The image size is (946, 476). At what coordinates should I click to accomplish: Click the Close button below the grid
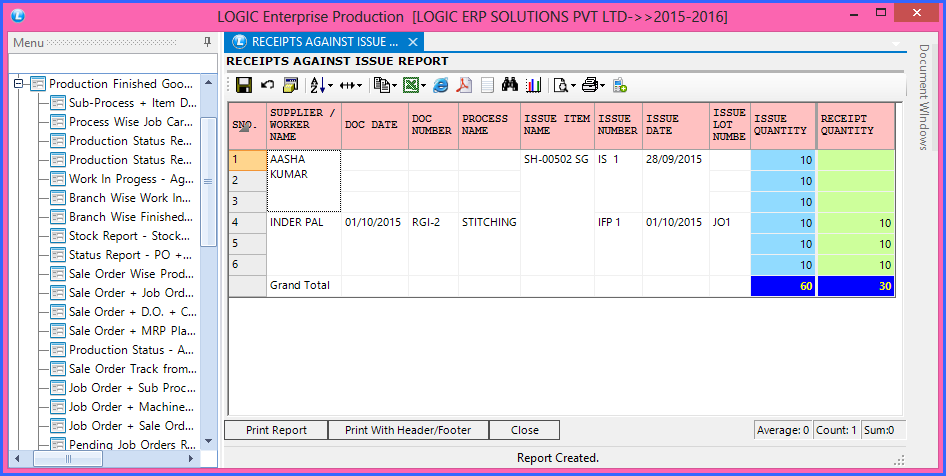[x=524, y=430]
